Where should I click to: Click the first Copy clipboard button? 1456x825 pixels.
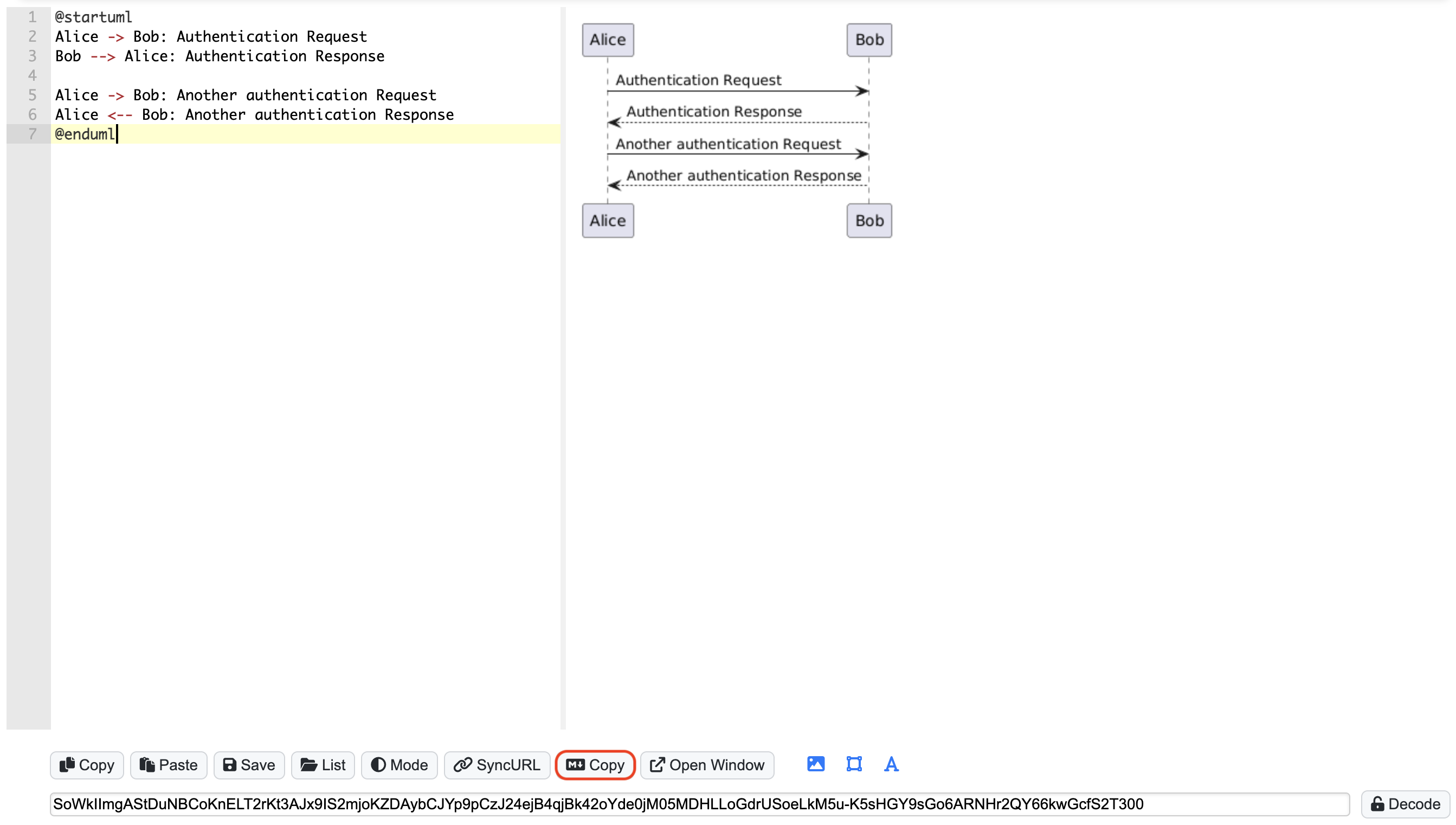[x=87, y=765]
